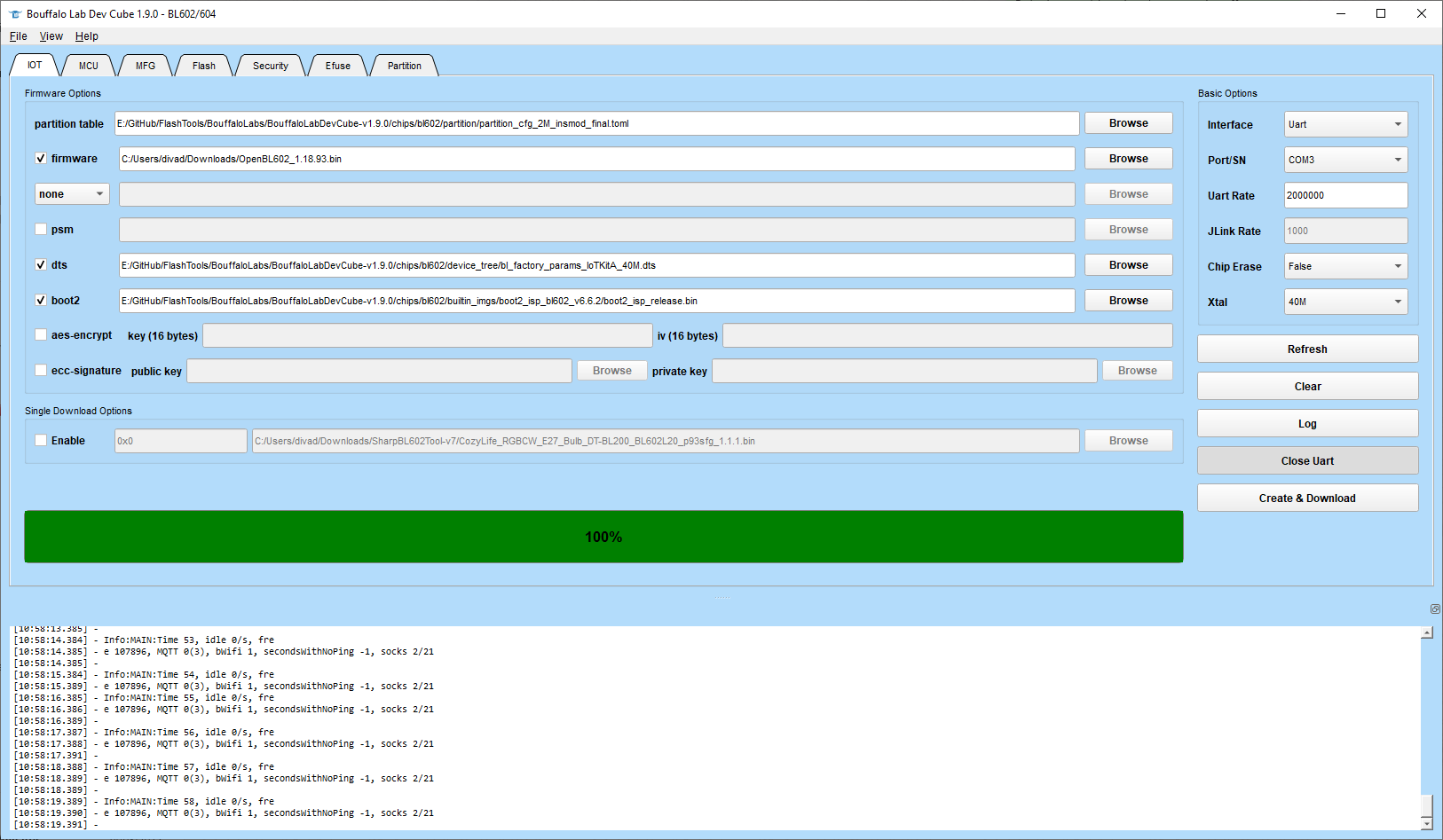Click the 'Info:MAIN:Time 58' log line
Image resolution: width=1443 pixels, height=840 pixels.
144,802
